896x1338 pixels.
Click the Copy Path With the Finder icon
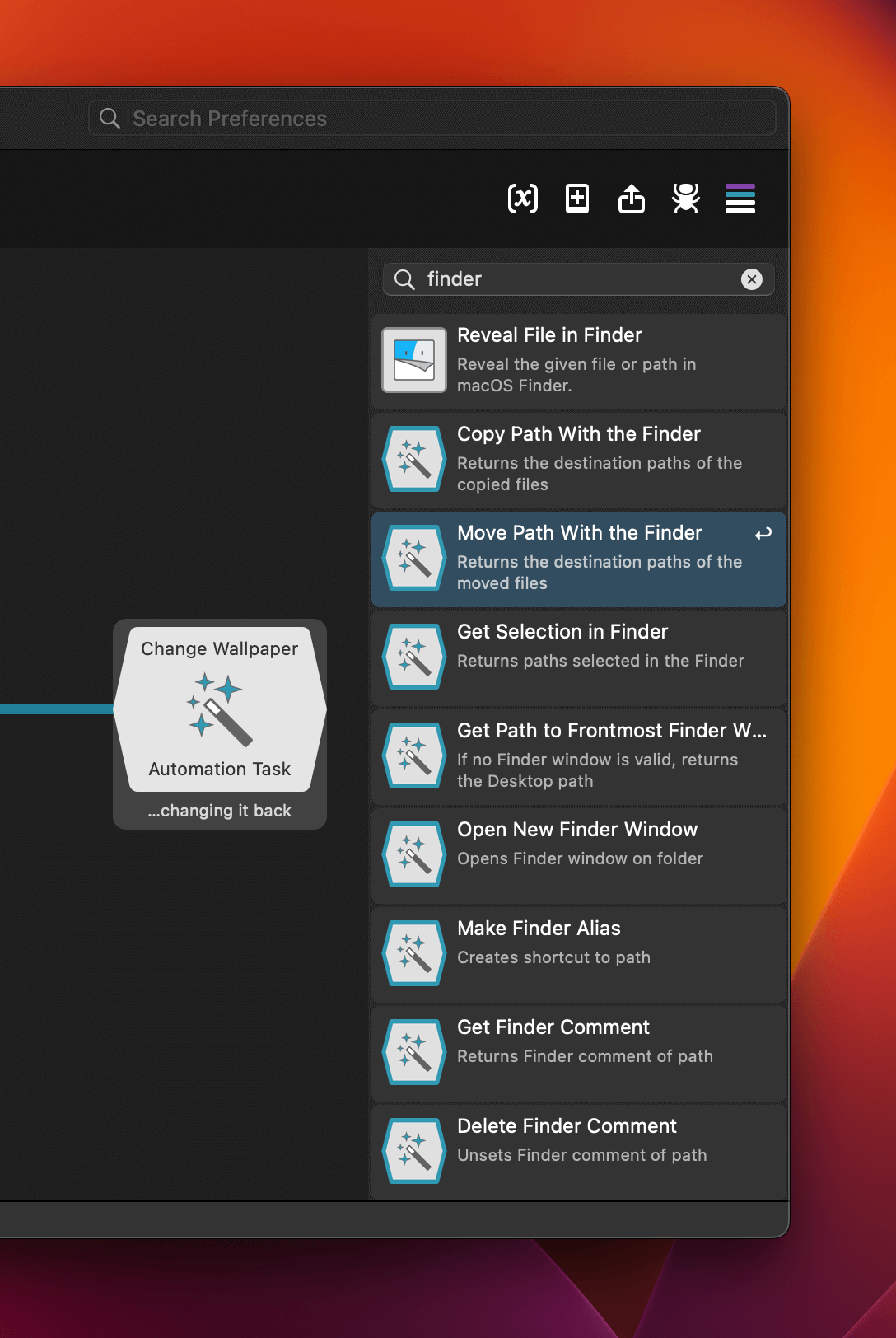(414, 459)
